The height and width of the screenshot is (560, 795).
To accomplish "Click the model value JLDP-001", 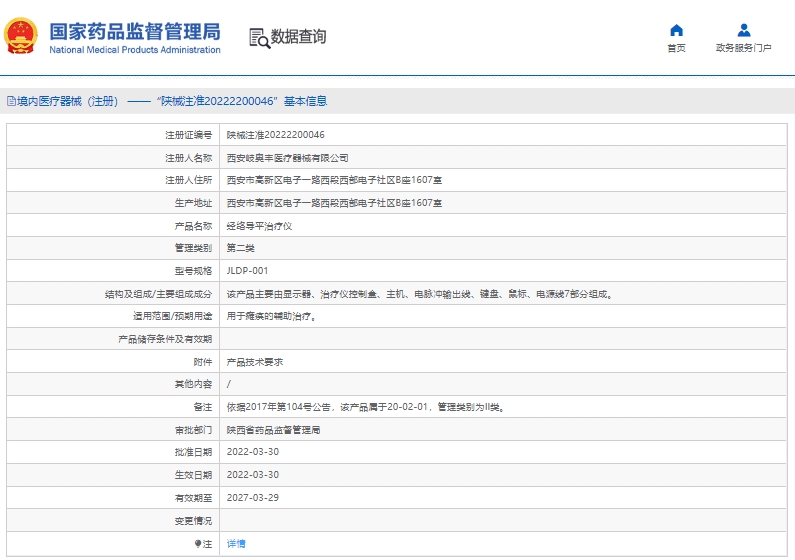I will pyautogui.click(x=247, y=271).
